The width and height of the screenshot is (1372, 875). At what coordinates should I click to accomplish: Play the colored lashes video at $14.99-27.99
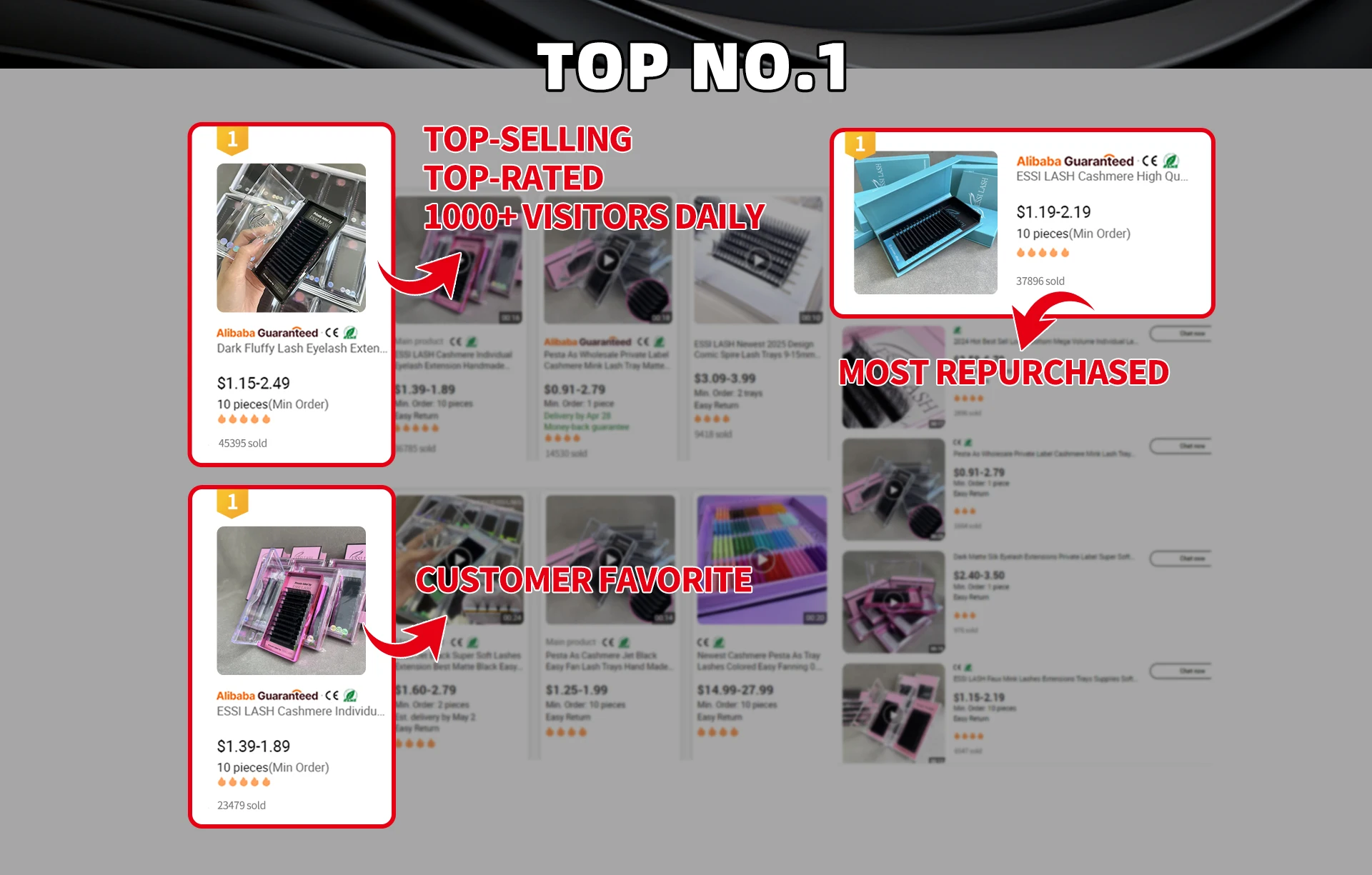pyautogui.click(x=762, y=559)
